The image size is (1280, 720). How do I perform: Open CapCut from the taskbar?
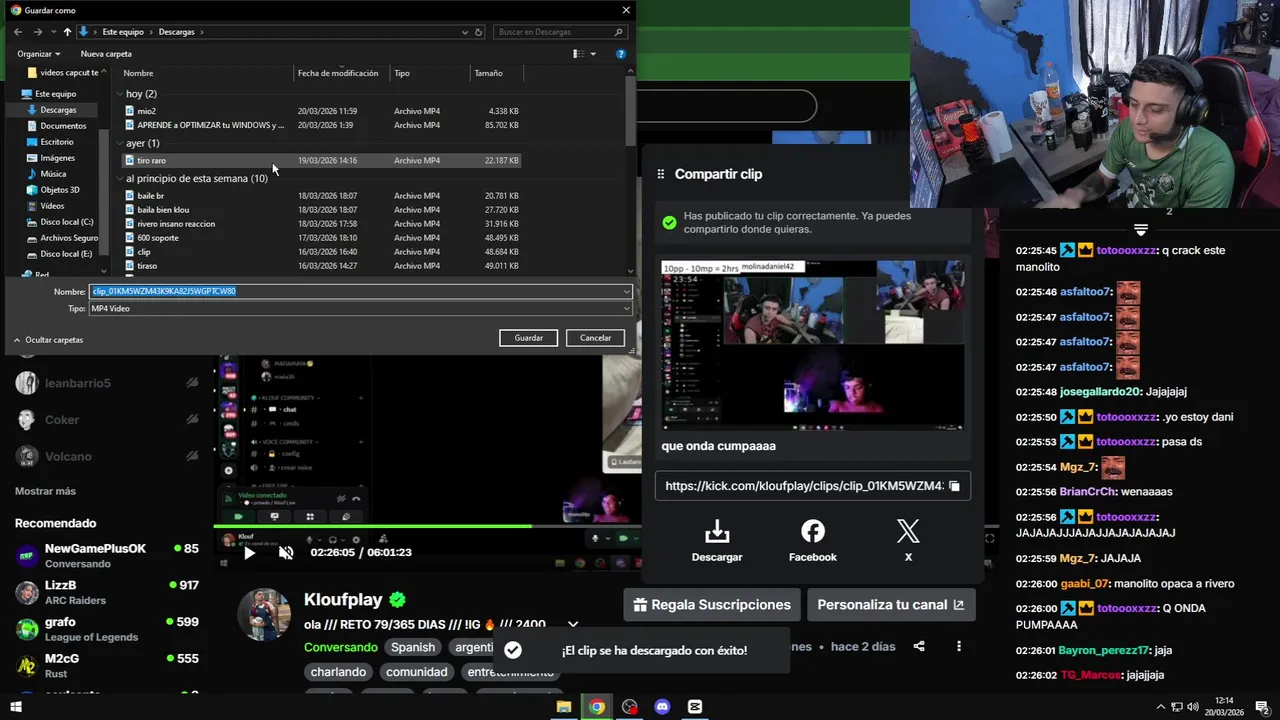click(695, 707)
